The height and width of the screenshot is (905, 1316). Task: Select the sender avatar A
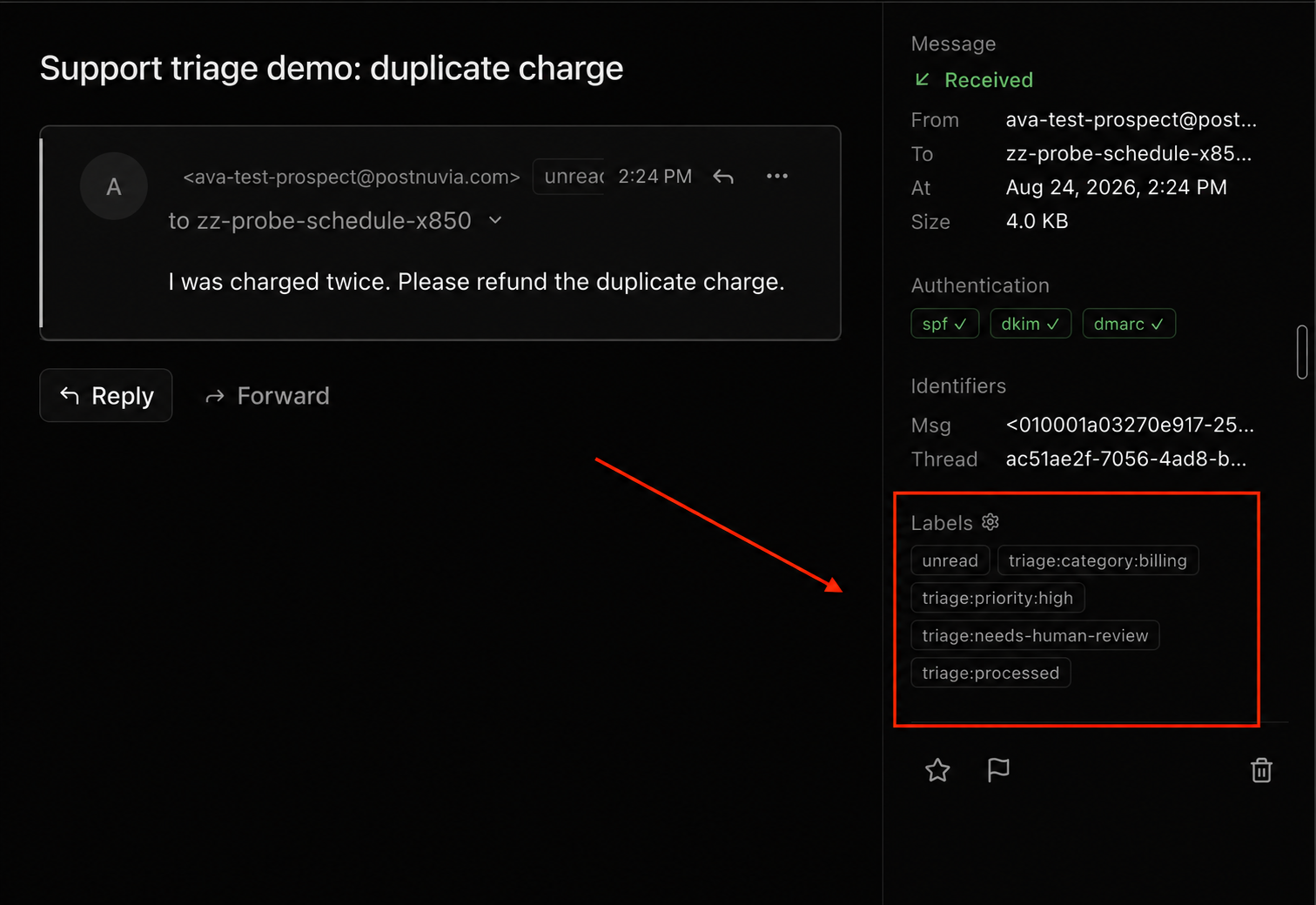point(113,186)
